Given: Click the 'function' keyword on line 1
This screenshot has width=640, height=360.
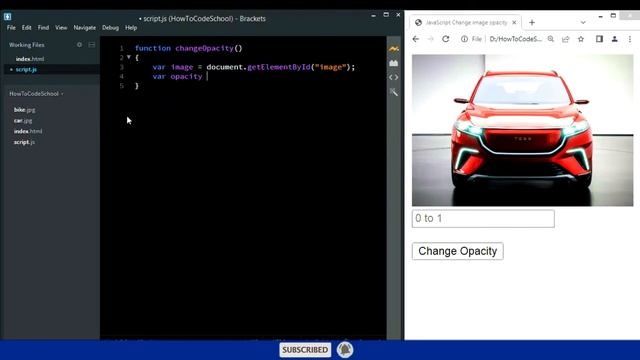Looking at the screenshot, I should (153, 48).
